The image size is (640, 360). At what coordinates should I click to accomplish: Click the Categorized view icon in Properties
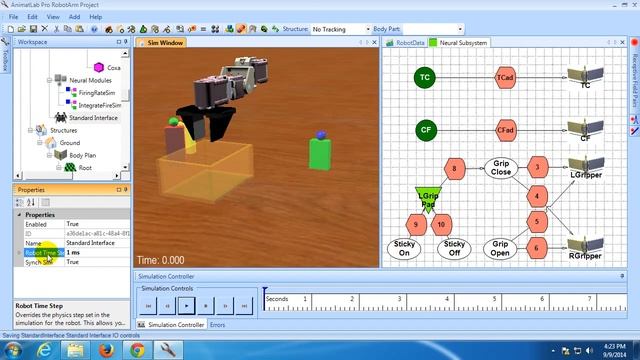click(x=20, y=202)
